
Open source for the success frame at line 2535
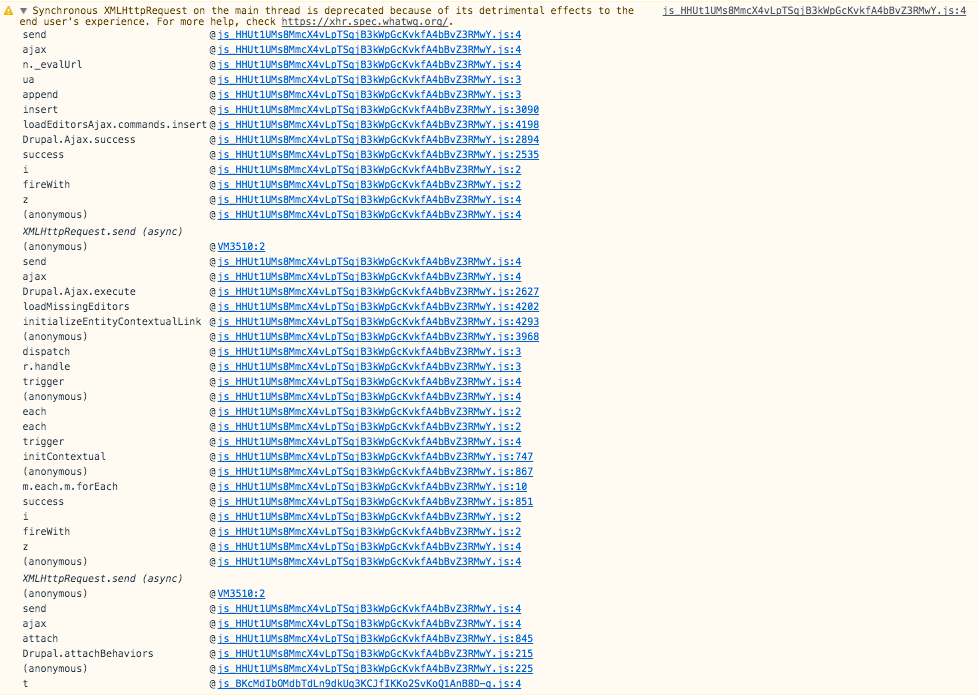point(376,154)
